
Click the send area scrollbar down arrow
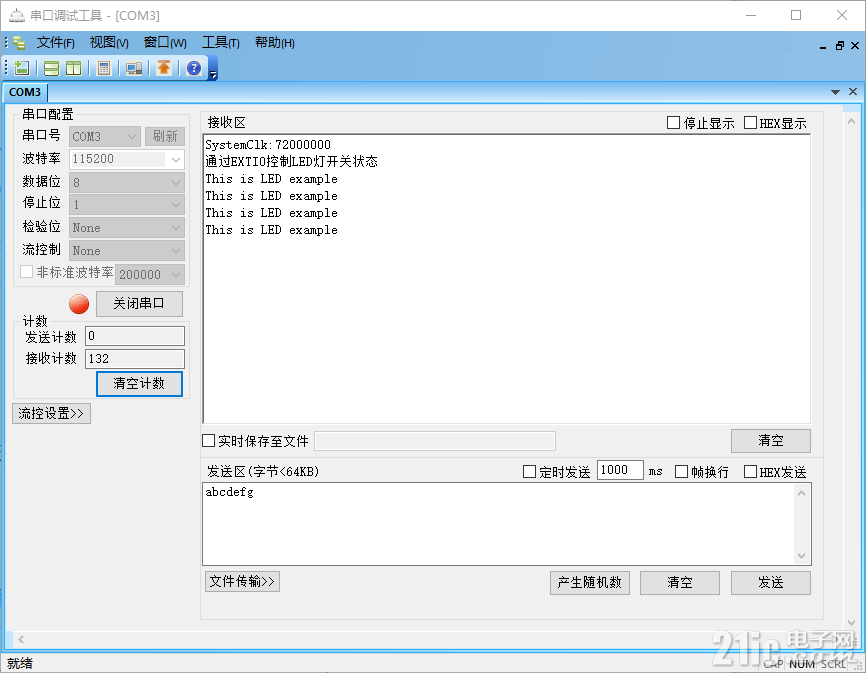[x=801, y=555]
